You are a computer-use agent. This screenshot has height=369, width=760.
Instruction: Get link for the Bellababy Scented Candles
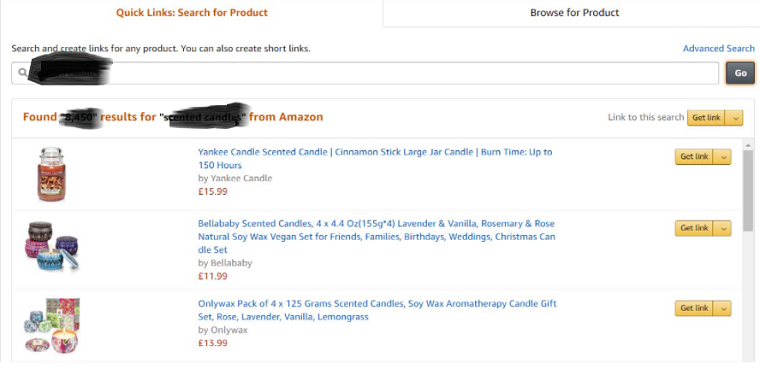click(694, 228)
